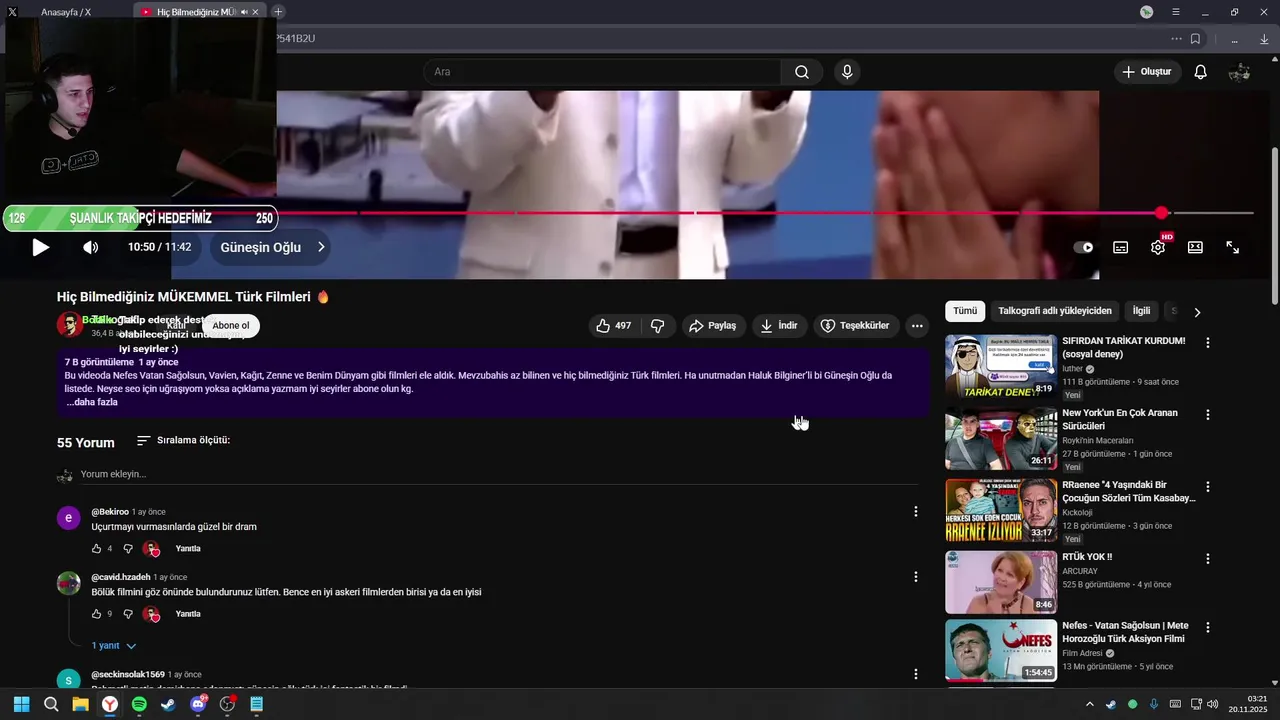Open Windows taskbar search
The width and height of the screenshot is (1280, 720).
pos(51,705)
